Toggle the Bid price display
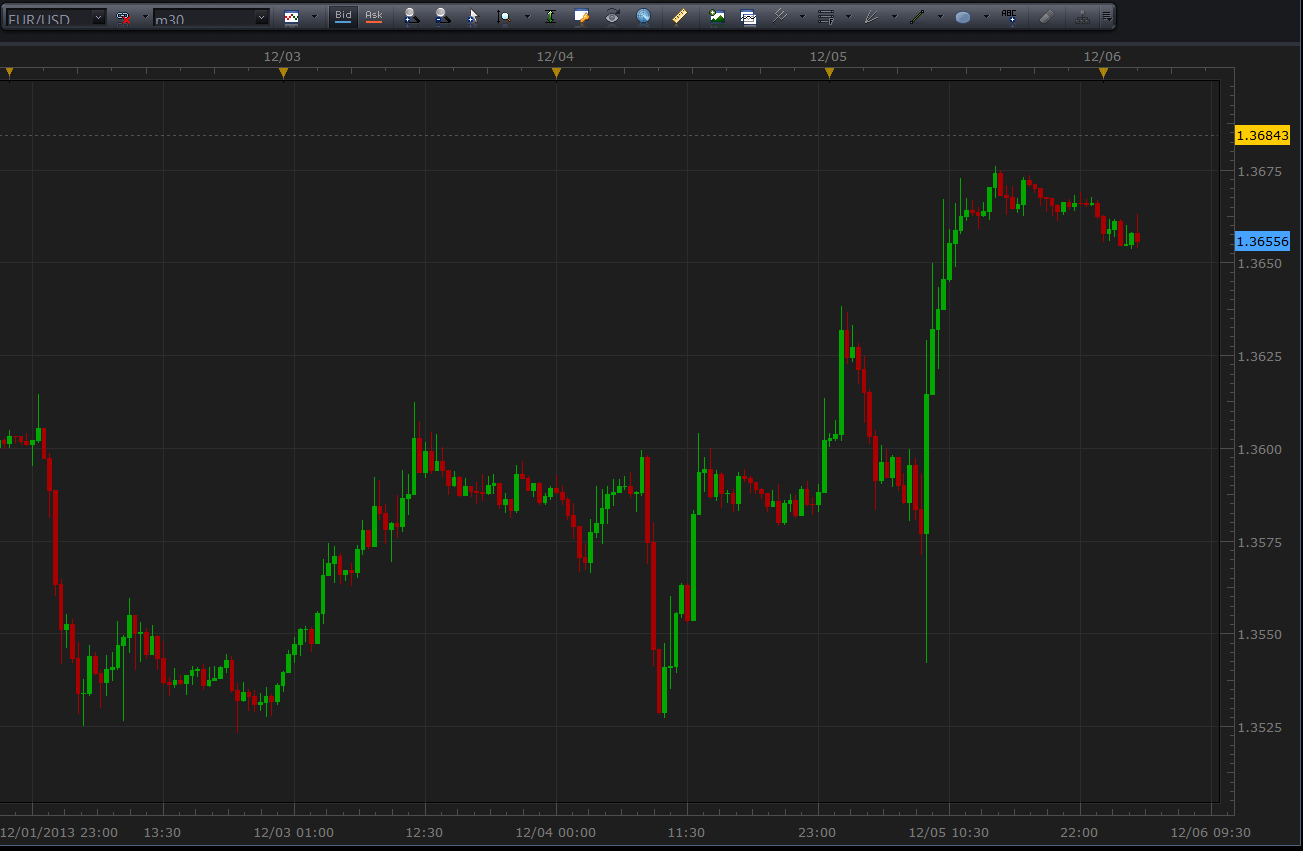1303x851 pixels. click(343, 16)
